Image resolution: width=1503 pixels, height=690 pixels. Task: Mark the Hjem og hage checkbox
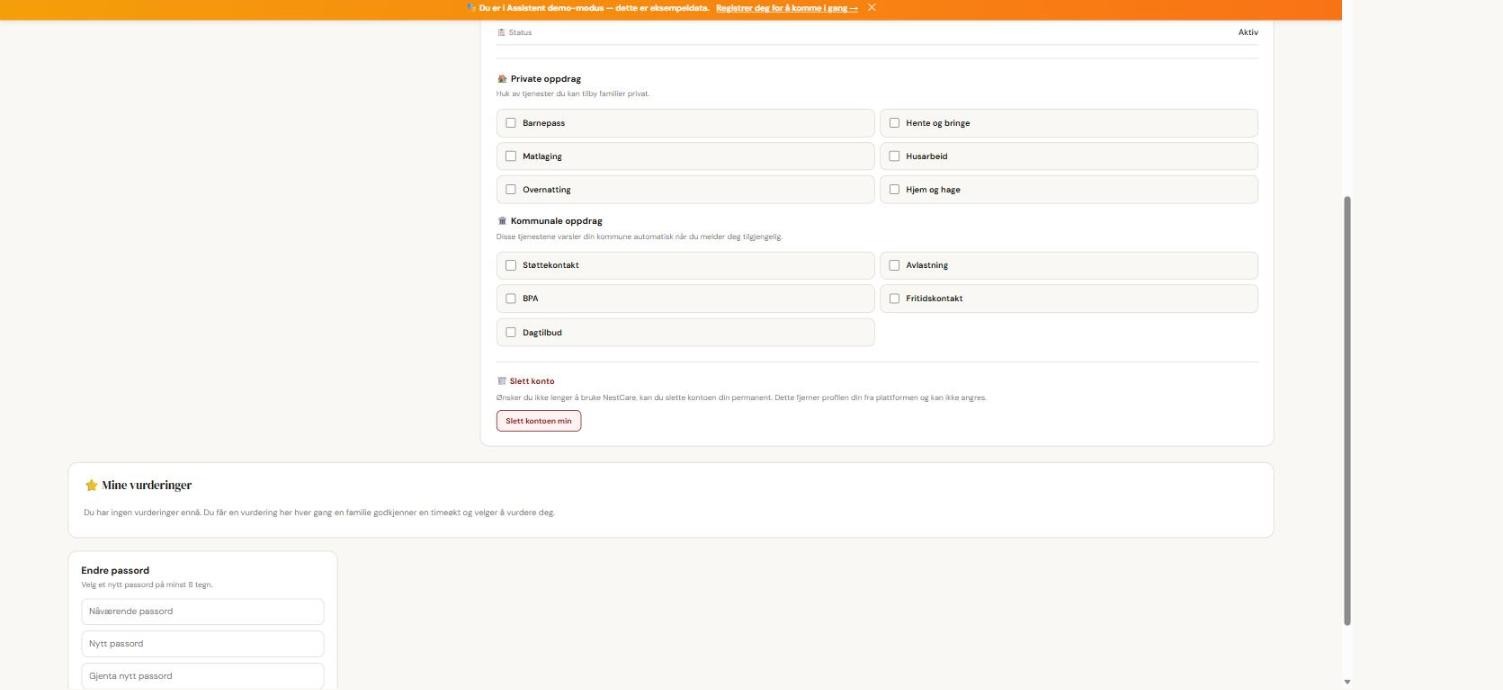(x=895, y=189)
